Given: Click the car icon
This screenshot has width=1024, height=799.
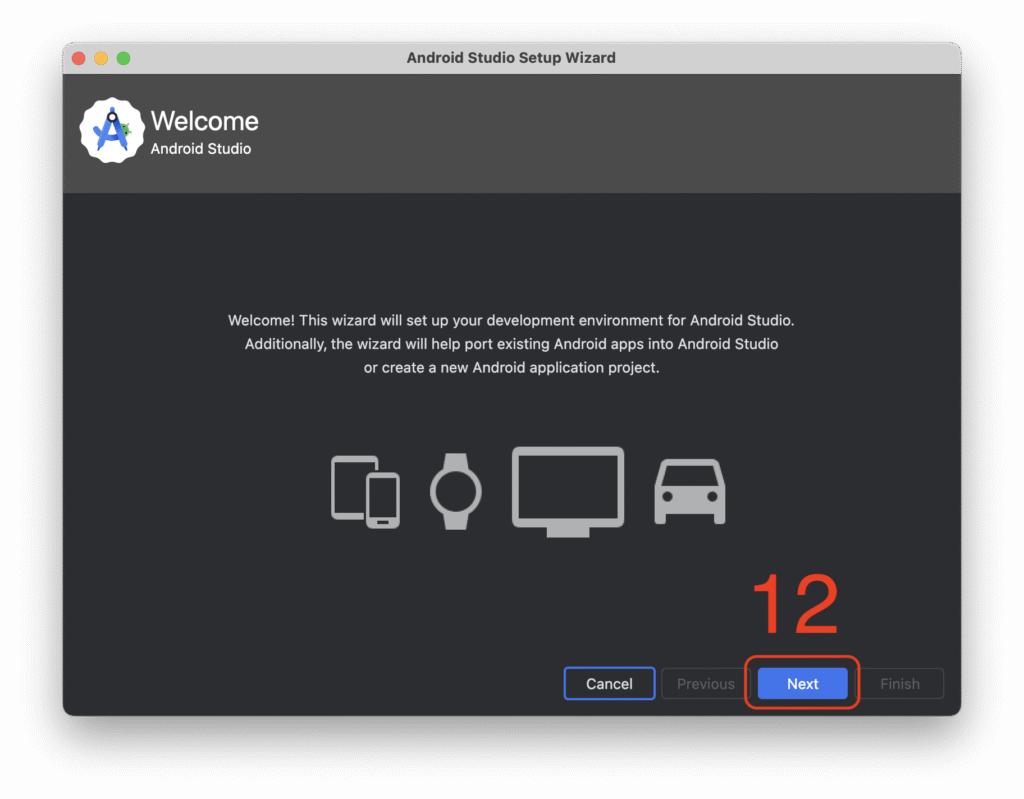Looking at the screenshot, I should [x=690, y=491].
